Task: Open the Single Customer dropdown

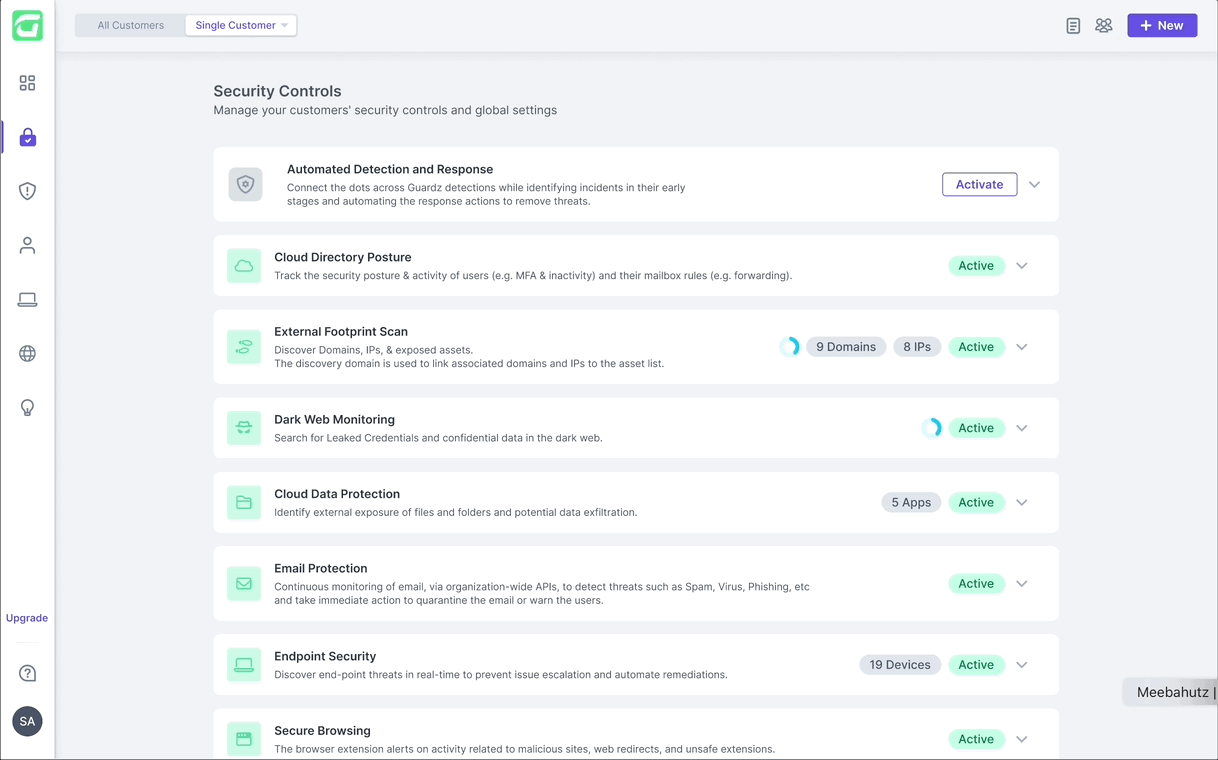Action: [241, 25]
